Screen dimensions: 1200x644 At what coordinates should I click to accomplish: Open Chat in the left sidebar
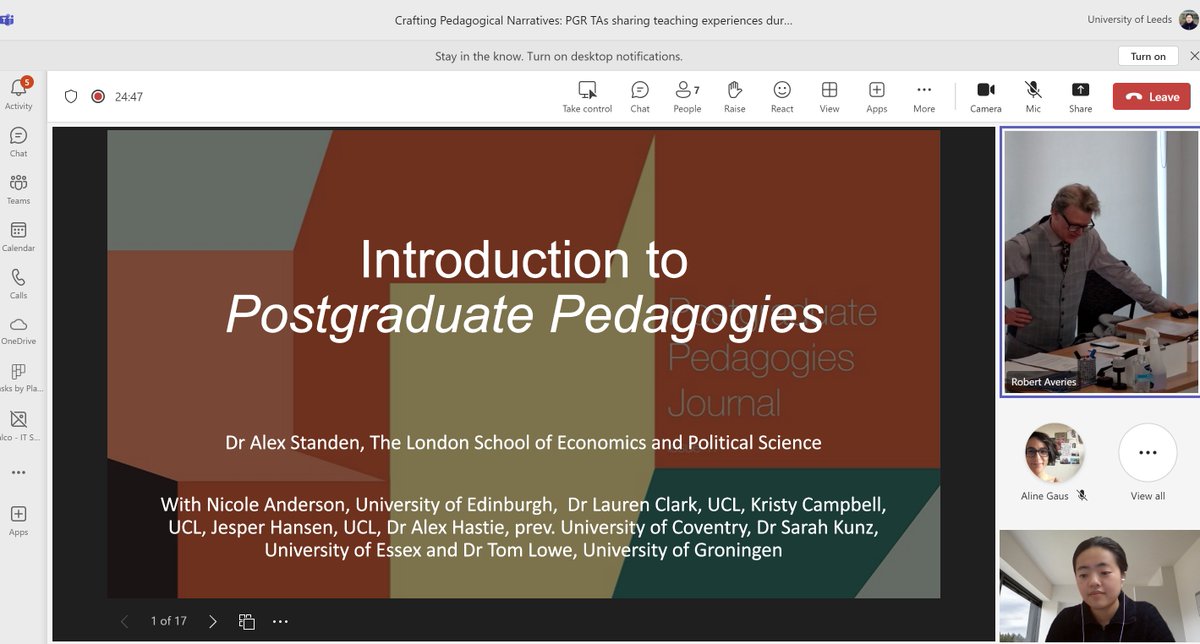coord(18,142)
